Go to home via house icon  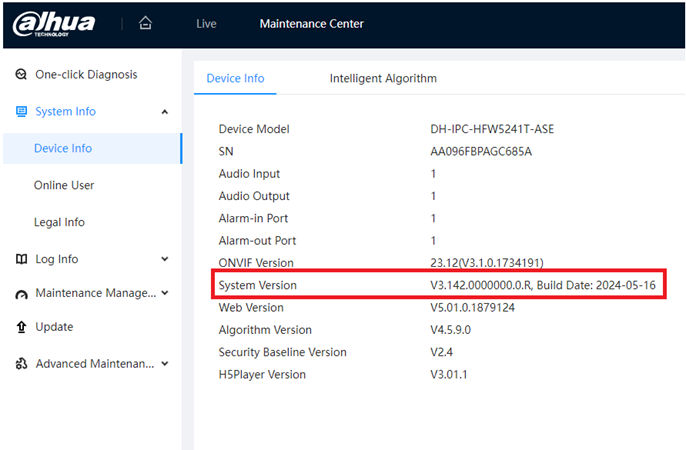145,23
